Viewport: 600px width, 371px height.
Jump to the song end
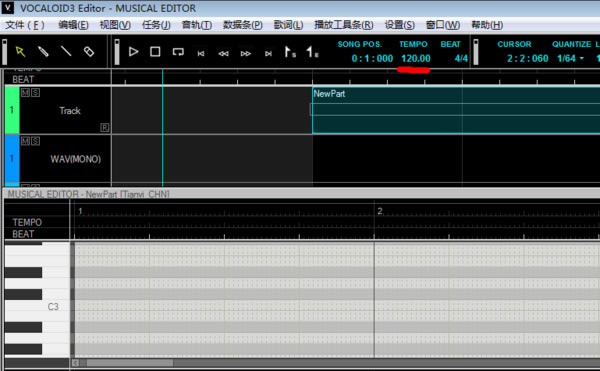268,54
